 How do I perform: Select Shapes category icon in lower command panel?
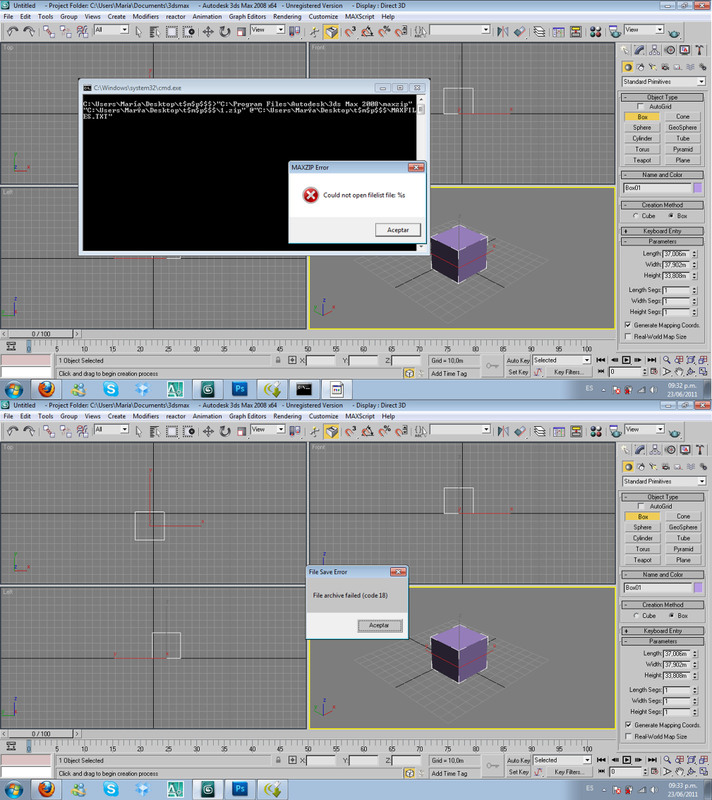click(x=641, y=467)
